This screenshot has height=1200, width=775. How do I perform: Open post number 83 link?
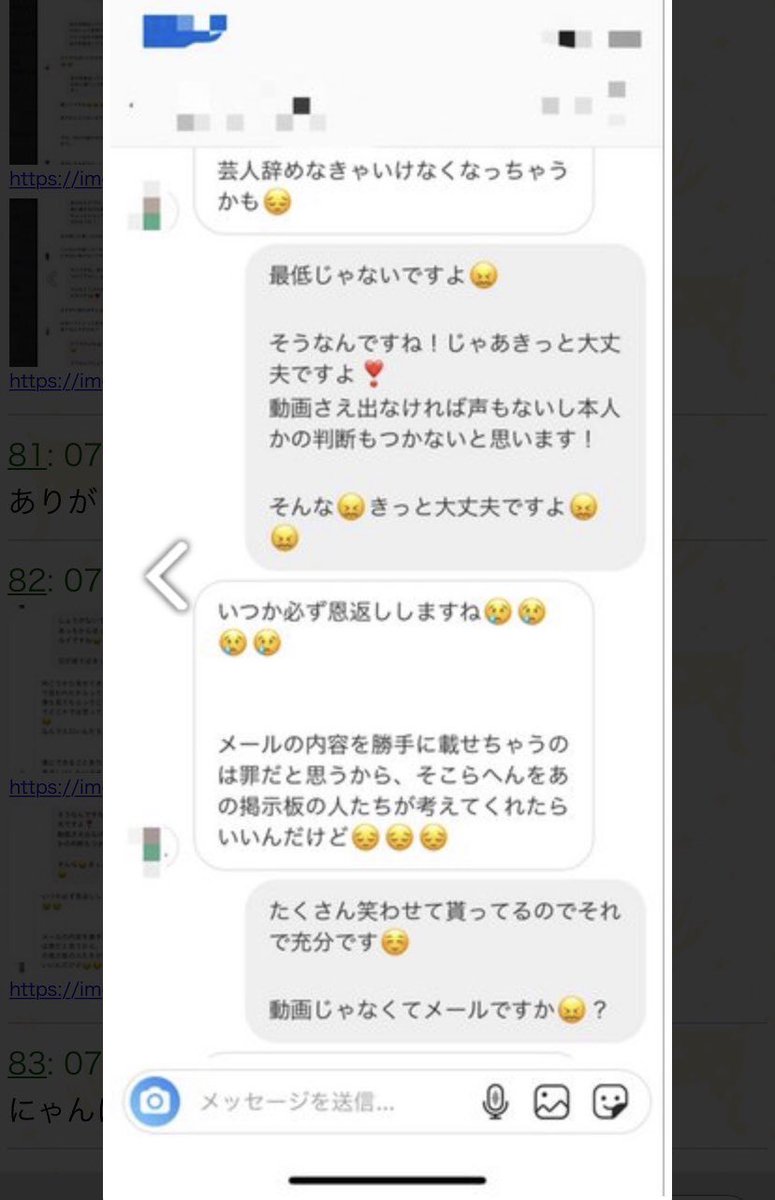coord(26,1063)
